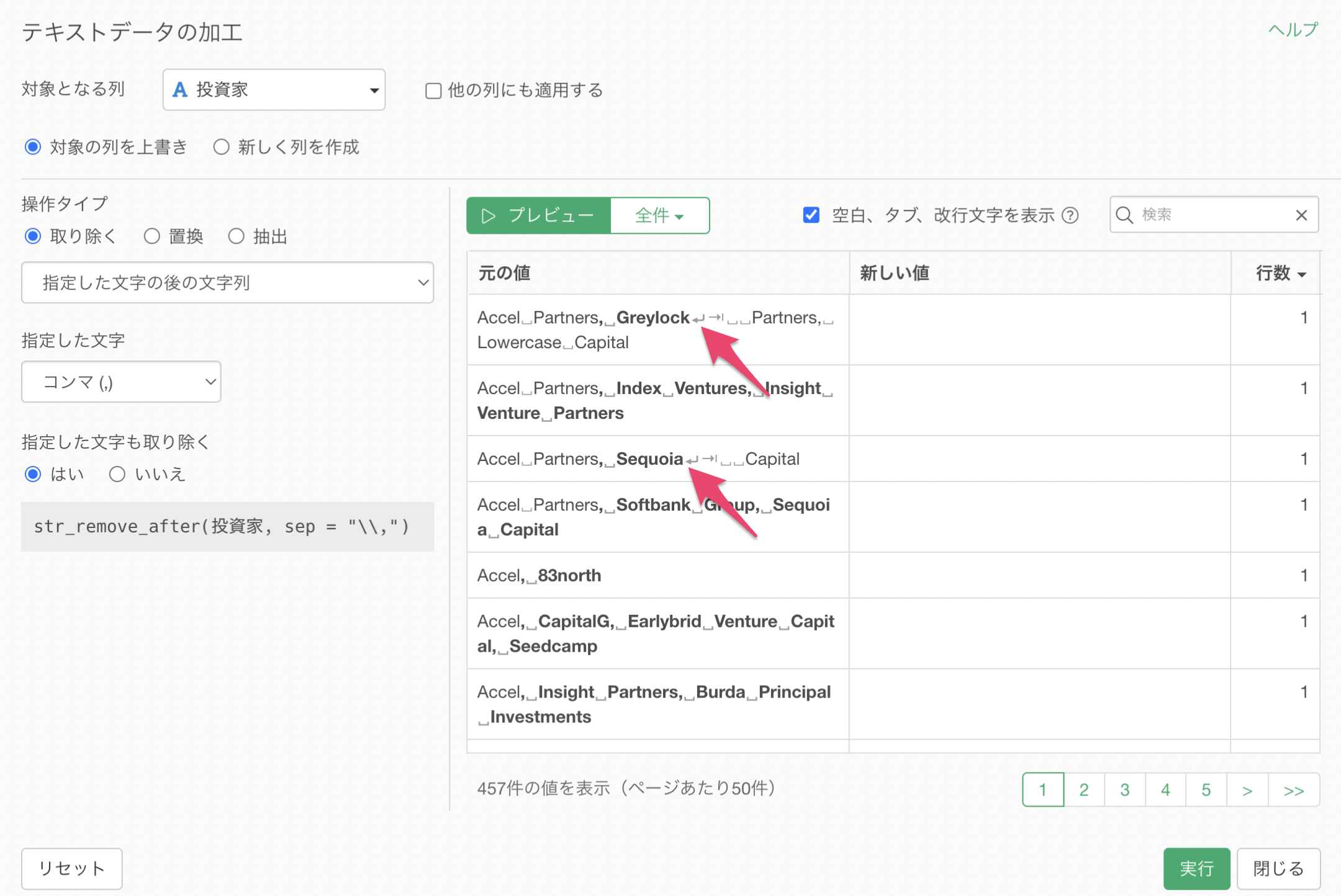The image size is (1341, 896).
Task: Click the character-type A column icon
Action: click(180, 90)
